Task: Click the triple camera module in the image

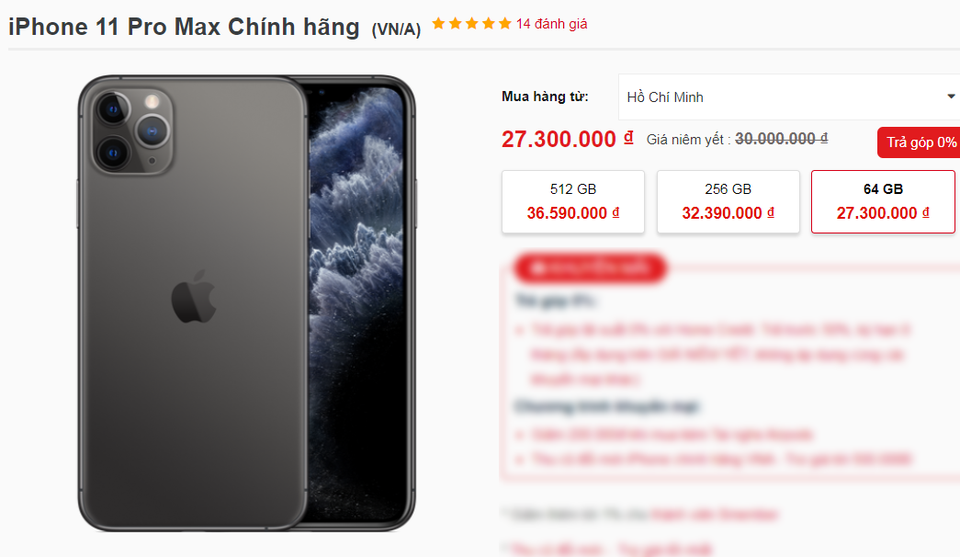Action: point(132,131)
